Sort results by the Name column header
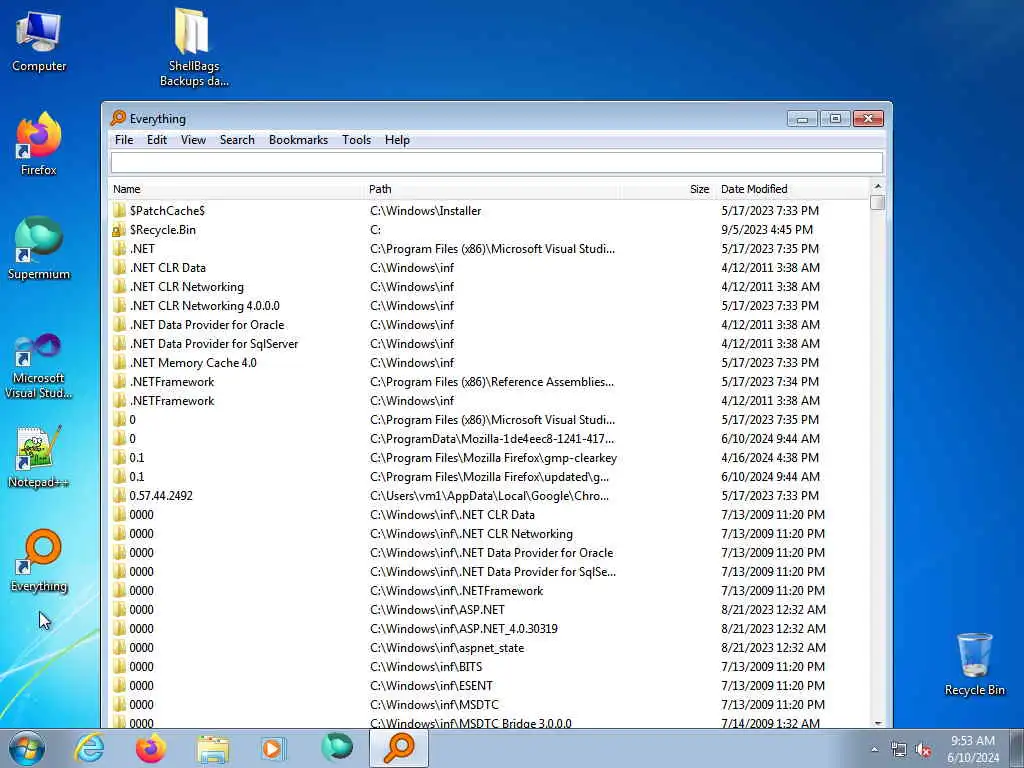The image size is (1024, 768). [236, 189]
